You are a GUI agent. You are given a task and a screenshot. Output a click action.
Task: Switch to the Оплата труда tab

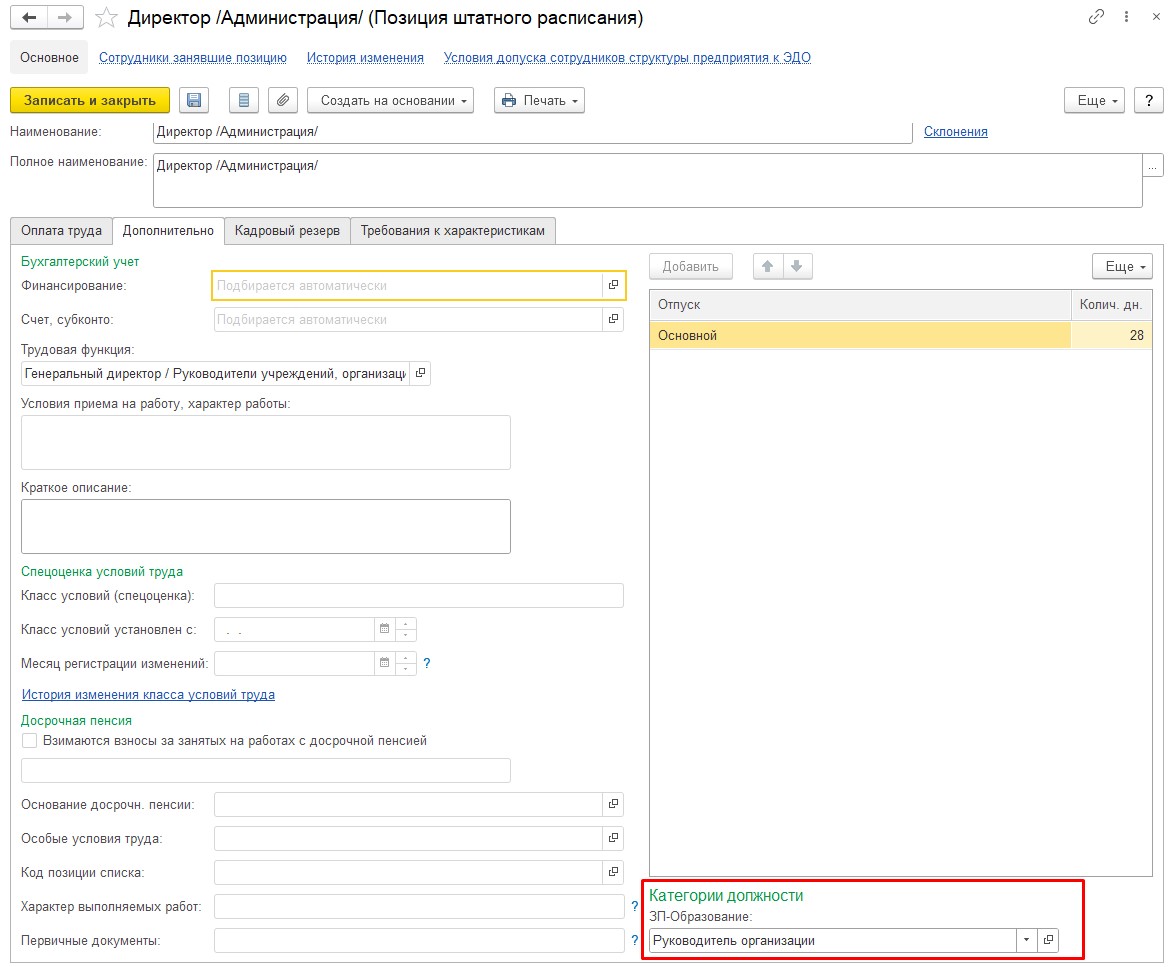click(61, 231)
